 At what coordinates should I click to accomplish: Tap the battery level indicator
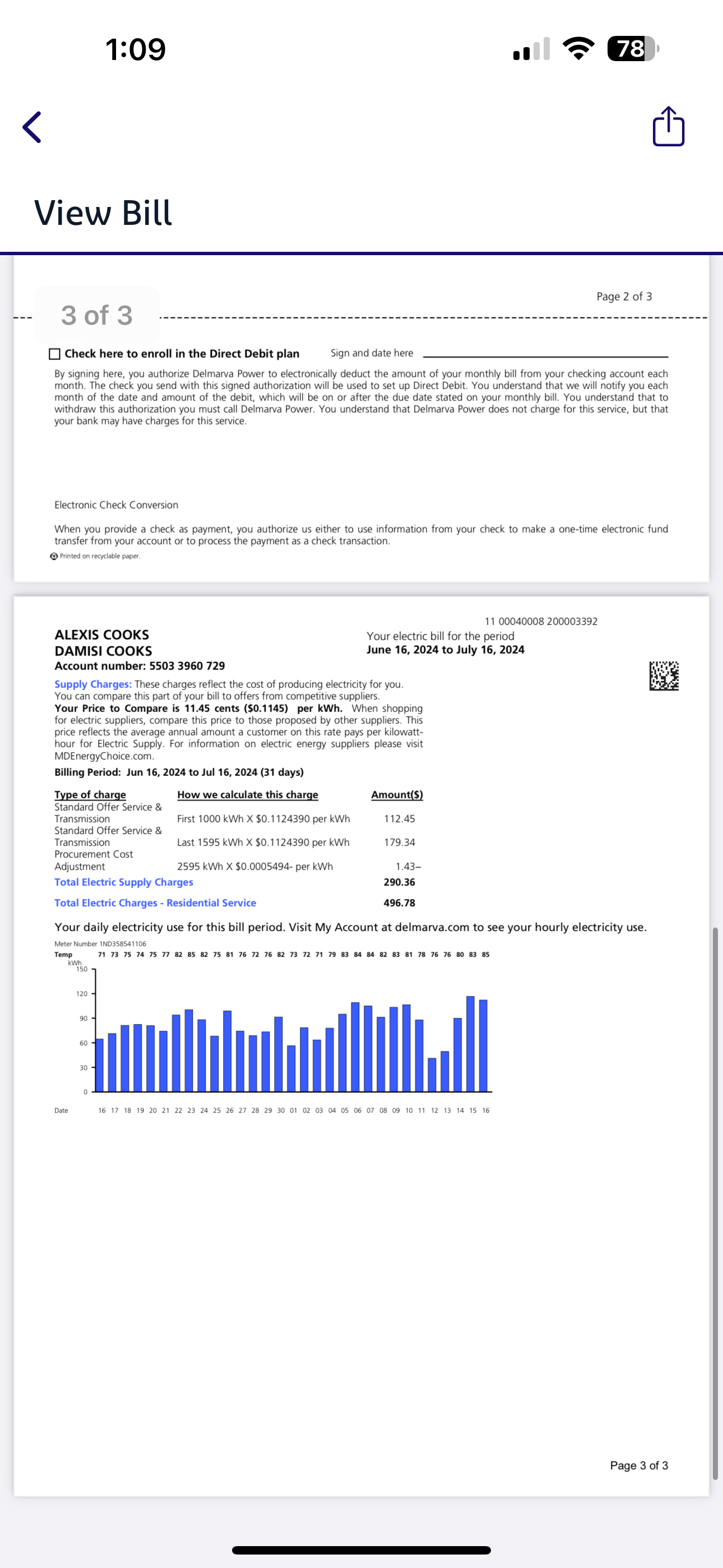tap(632, 49)
